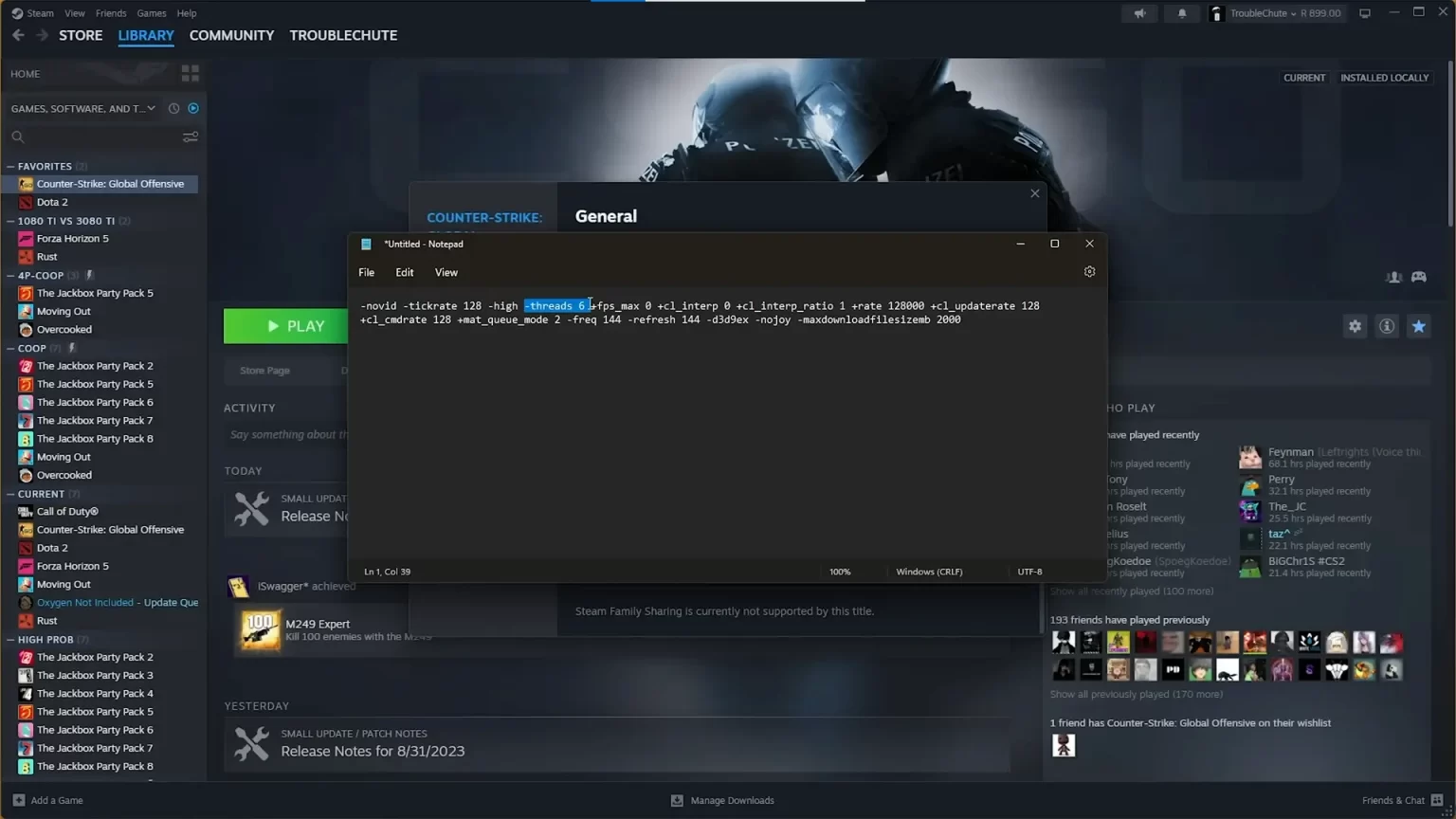Open Perry's friend avatar
The image size is (1456, 819).
pos(1250,485)
